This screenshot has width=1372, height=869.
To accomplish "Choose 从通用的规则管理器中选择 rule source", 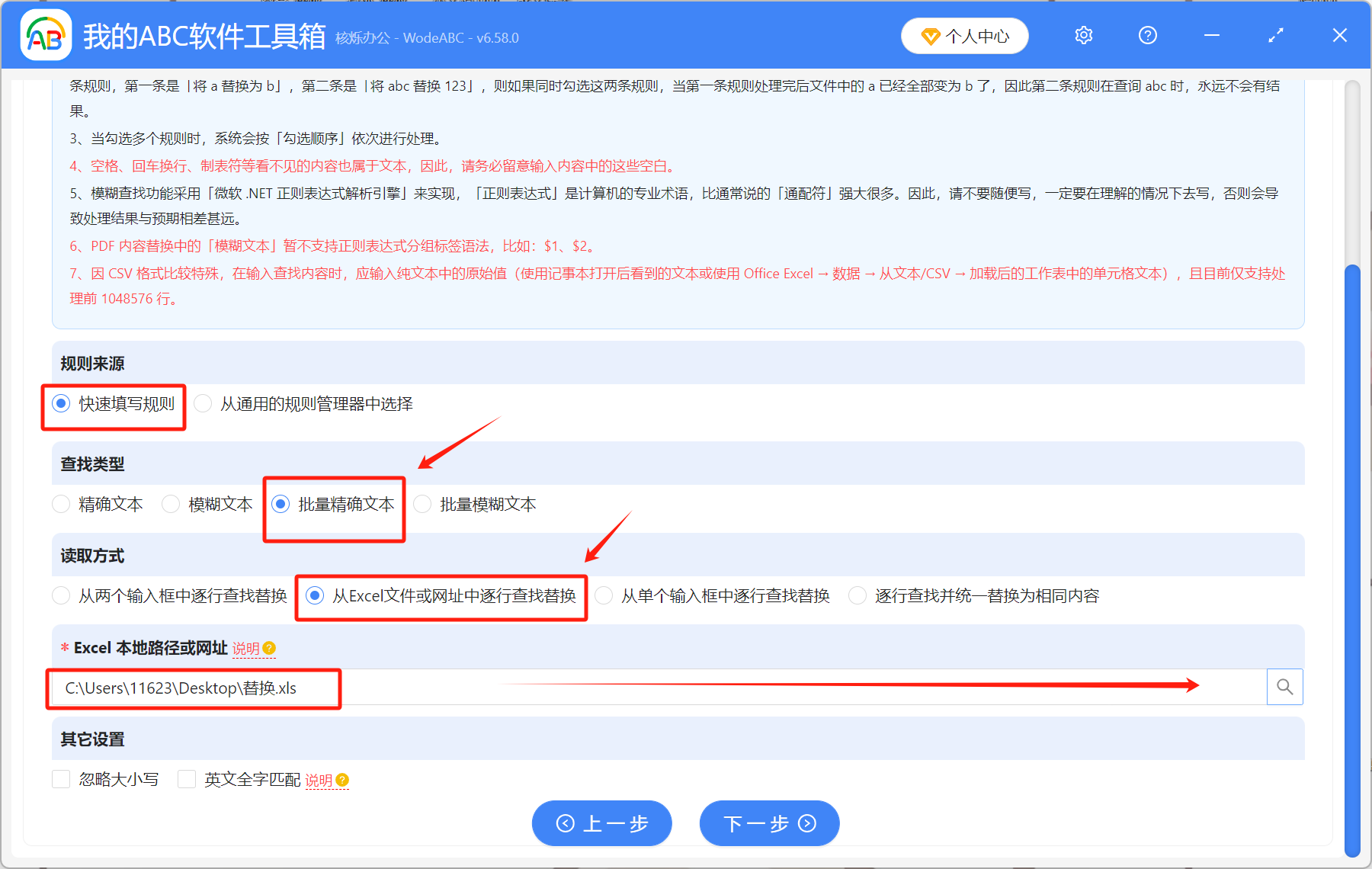I will pos(203,403).
